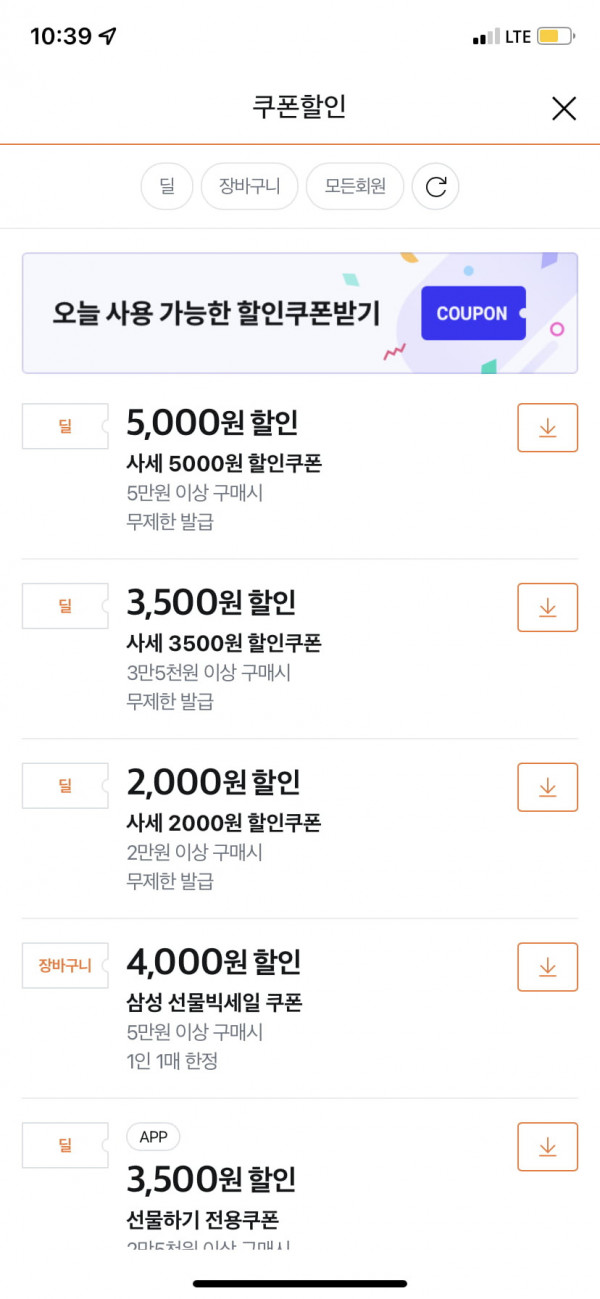Refresh the coupon list
600x1299 pixels.
(x=435, y=186)
